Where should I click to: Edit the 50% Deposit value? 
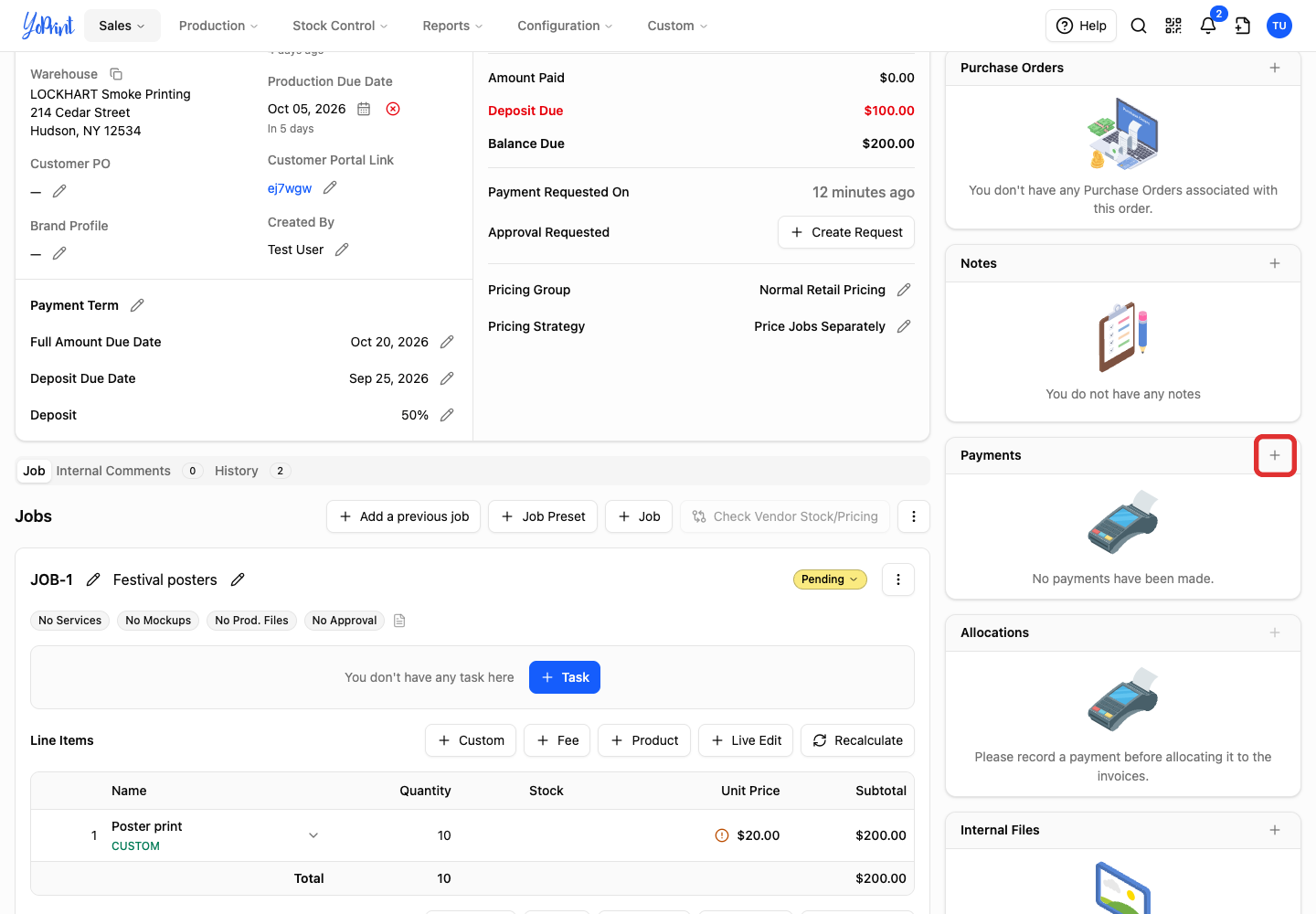tap(447, 415)
